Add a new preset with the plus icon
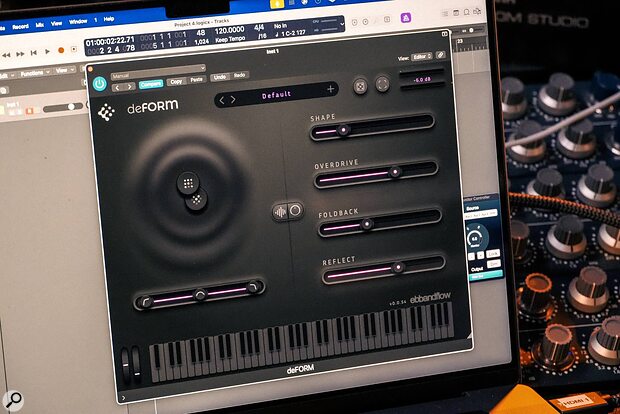Viewport: 620px width, 414px height. (331, 89)
